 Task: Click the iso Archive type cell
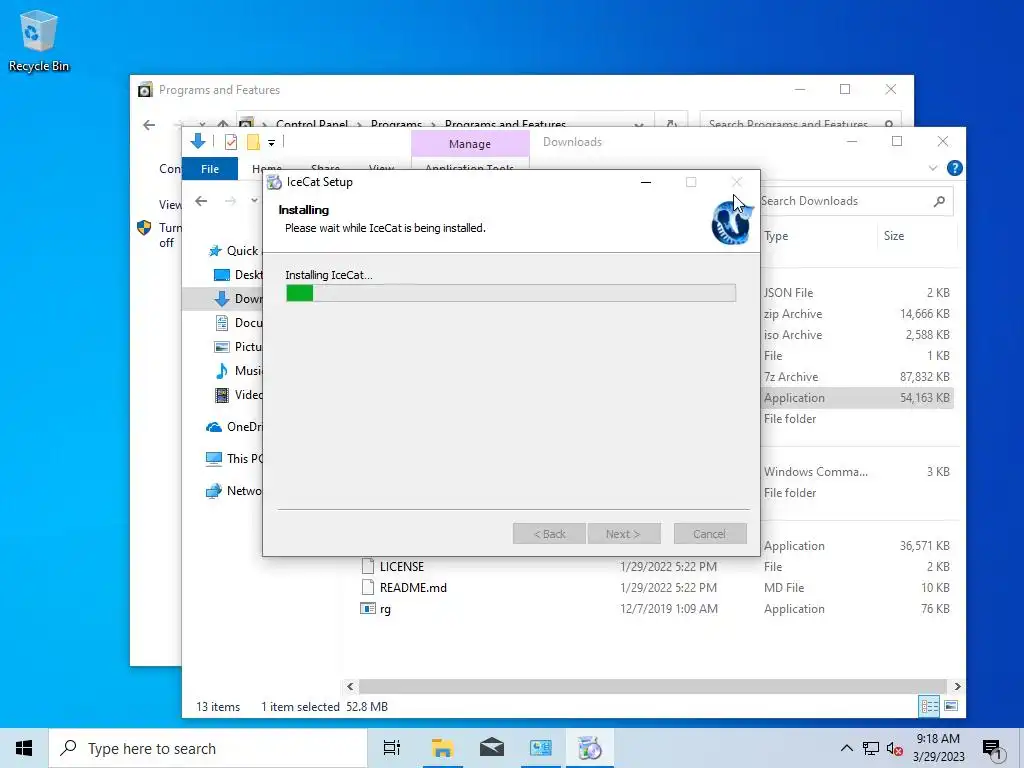(793, 335)
